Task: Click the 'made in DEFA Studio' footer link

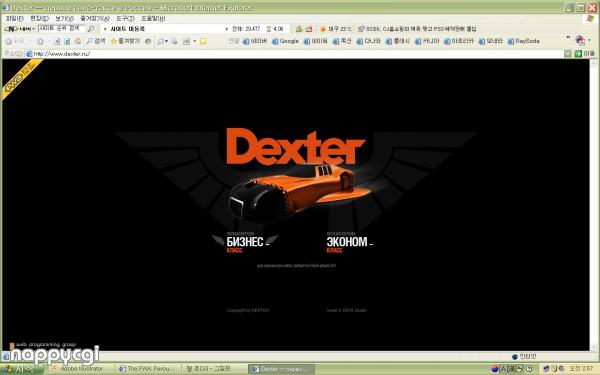Action: pyautogui.click(x=346, y=310)
